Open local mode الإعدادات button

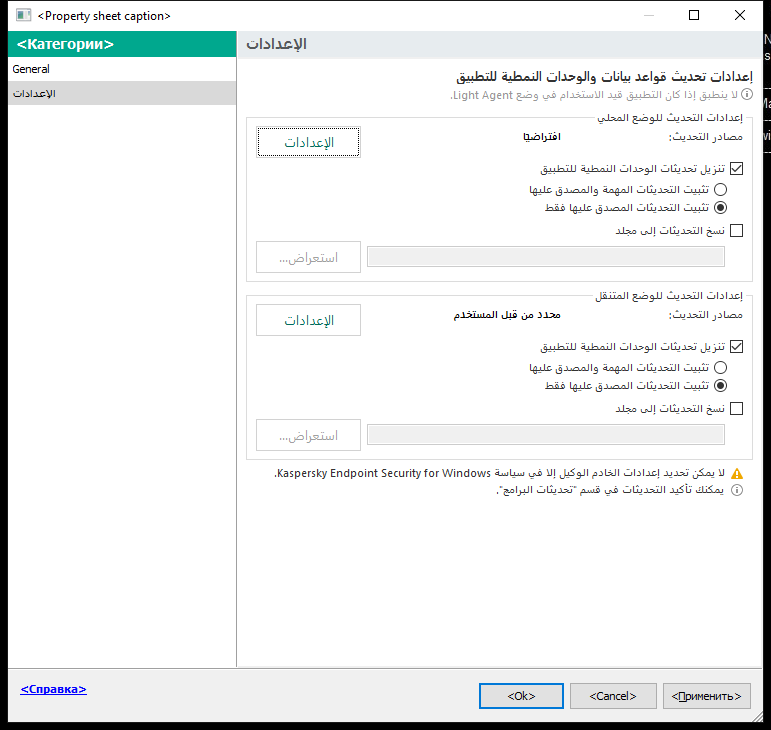click(x=308, y=142)
